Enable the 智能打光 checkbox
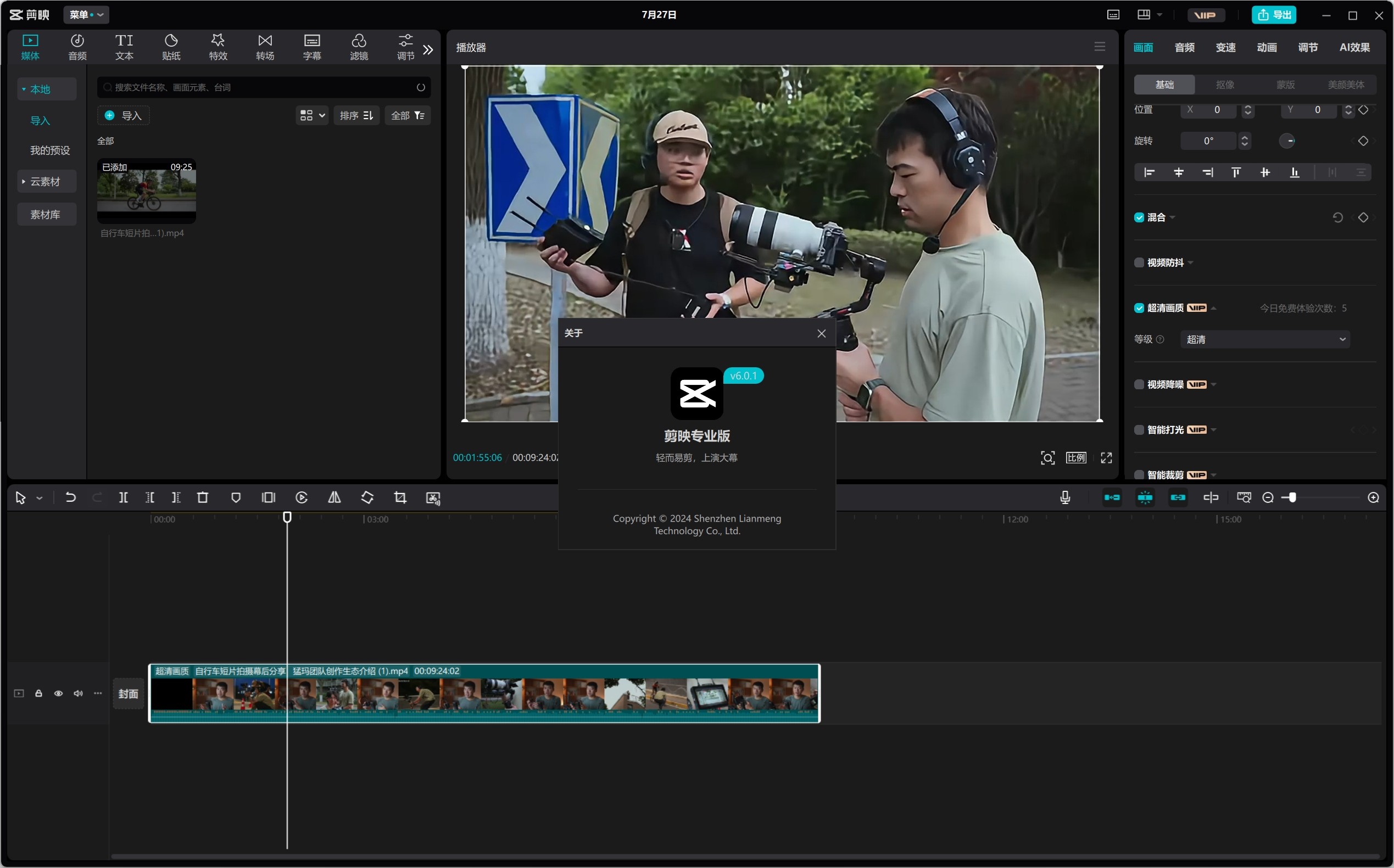1394x868 pixels. [1139, 430]
